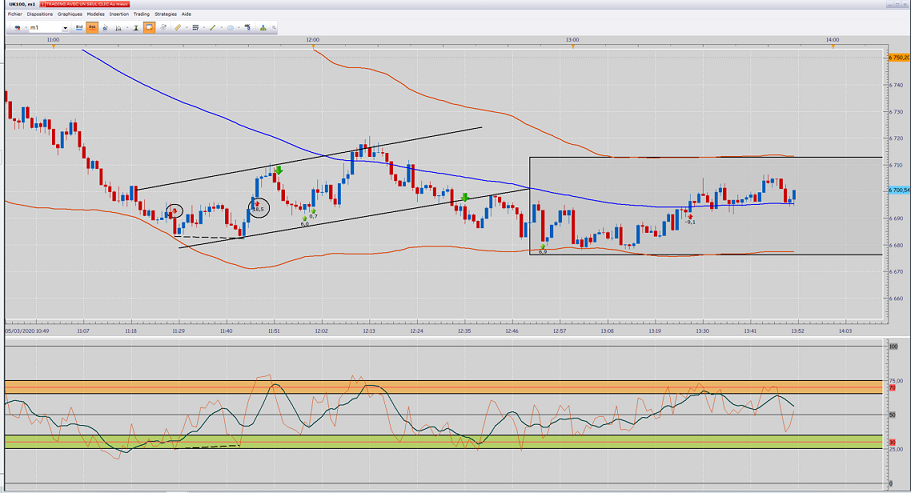Click the red one-click trading banner
Image resolution: width=911 pixels, height=493 pixels.
[x=84, y=4]
